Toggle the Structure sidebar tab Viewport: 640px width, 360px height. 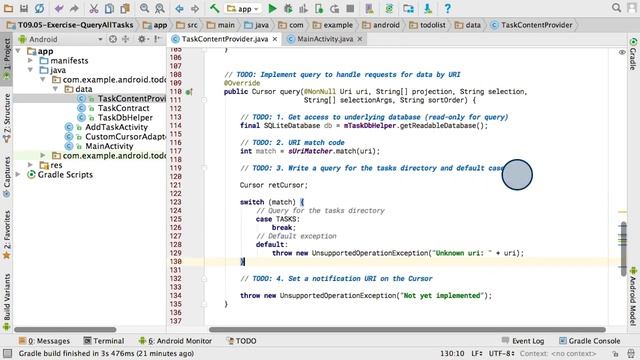7,118
